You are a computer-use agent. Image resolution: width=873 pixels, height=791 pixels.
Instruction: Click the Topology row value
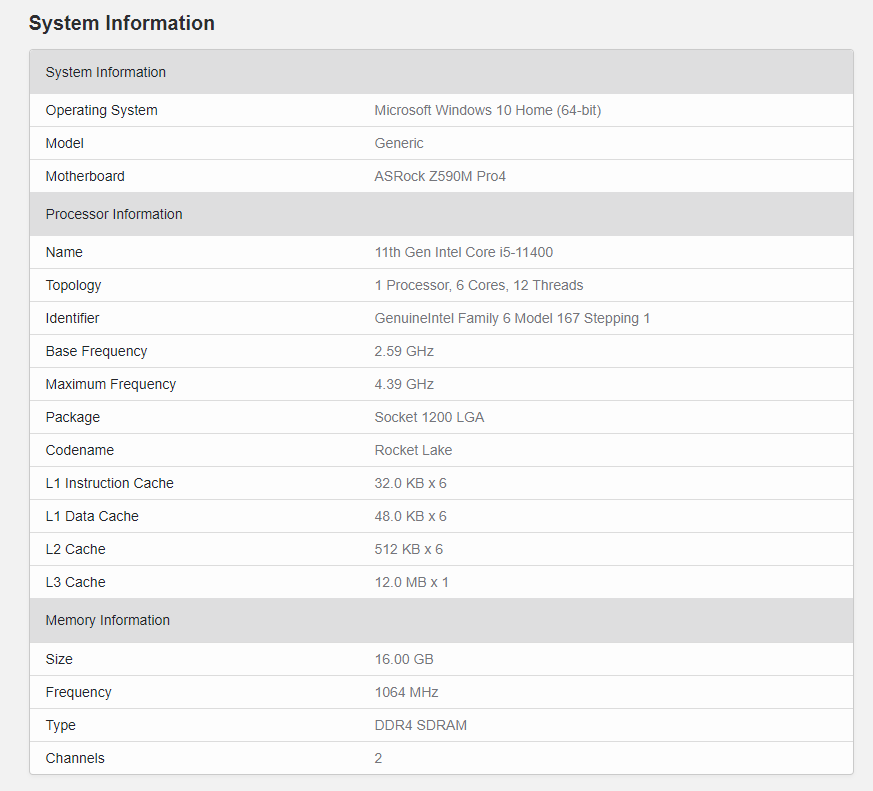(x=479, y=285)
